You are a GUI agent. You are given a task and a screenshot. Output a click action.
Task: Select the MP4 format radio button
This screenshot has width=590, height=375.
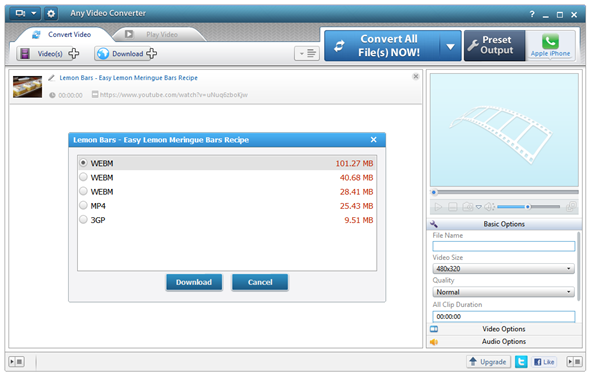click(x=83, y=205)
